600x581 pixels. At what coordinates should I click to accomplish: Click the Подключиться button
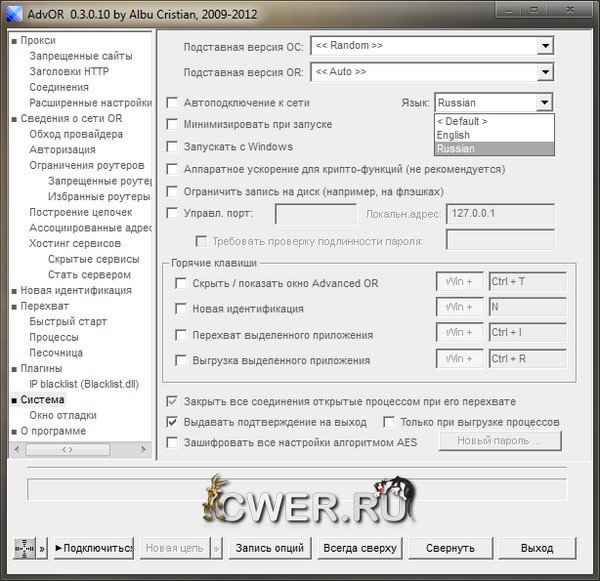[x=94, y=548]
